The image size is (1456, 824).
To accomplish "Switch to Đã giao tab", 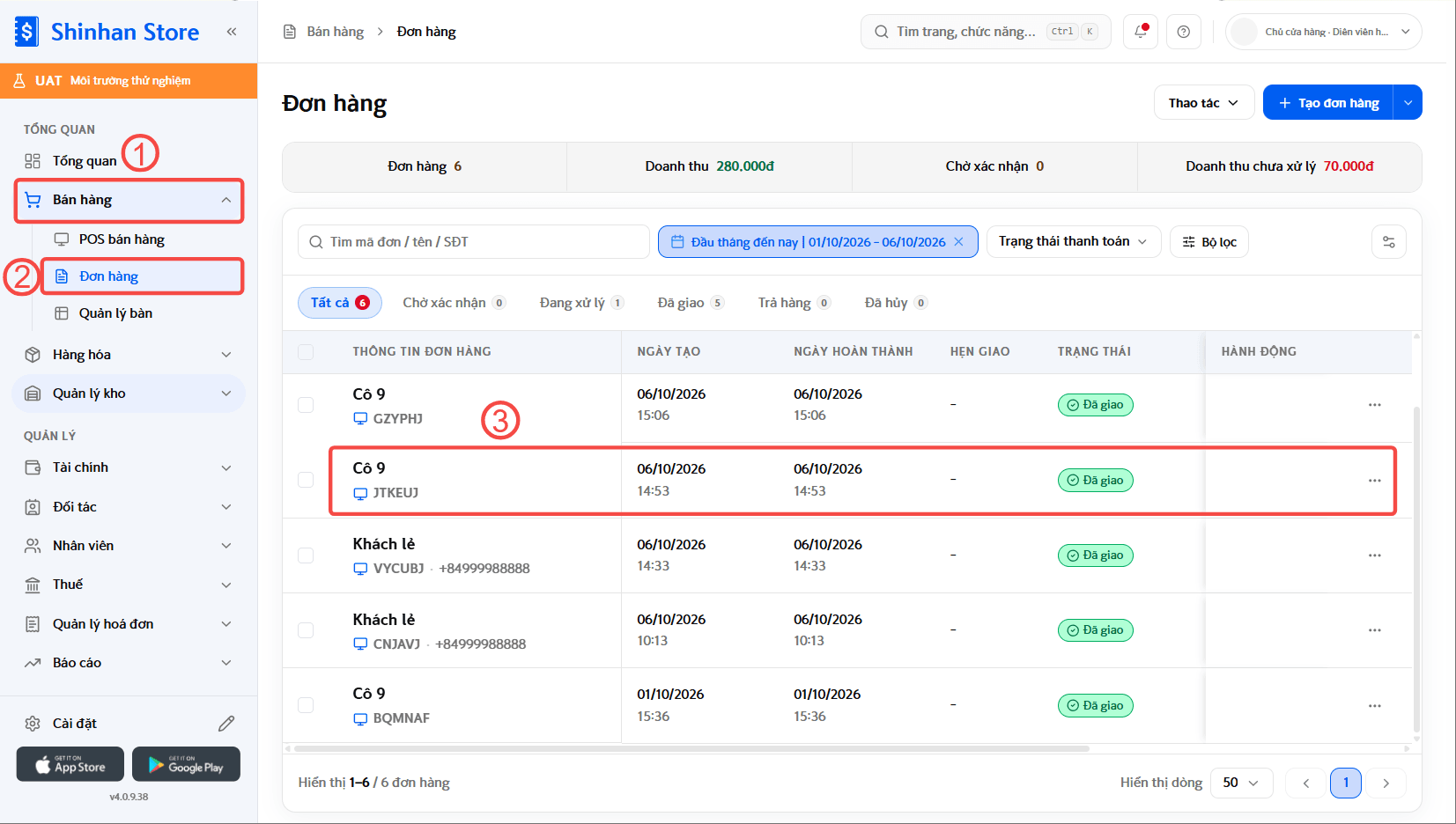I will click(691, 303).
